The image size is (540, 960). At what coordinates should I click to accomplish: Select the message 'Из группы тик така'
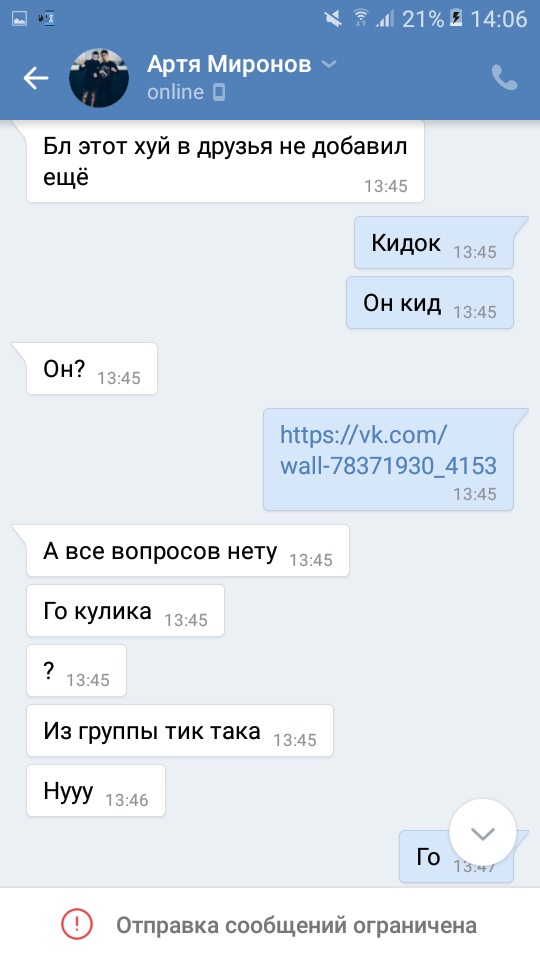(179, 730)
